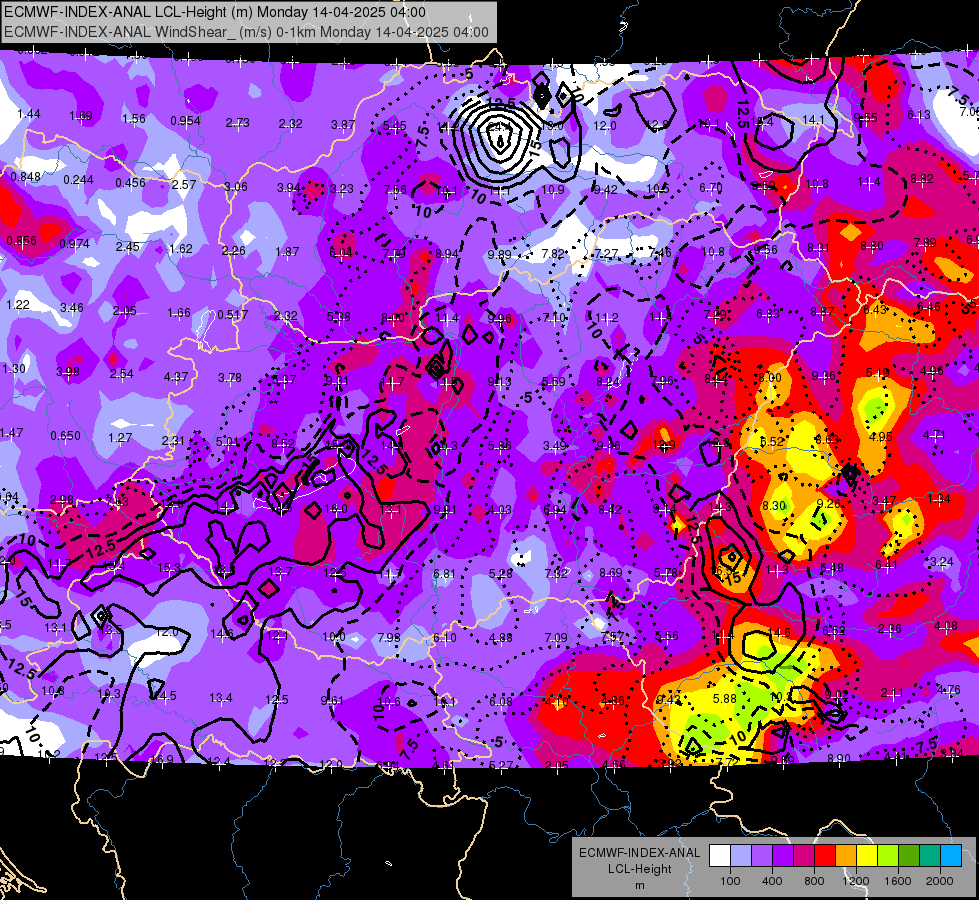Click the wind shear value '4.71'
This screenshot has width=979, height=900.
click(934, 434)
